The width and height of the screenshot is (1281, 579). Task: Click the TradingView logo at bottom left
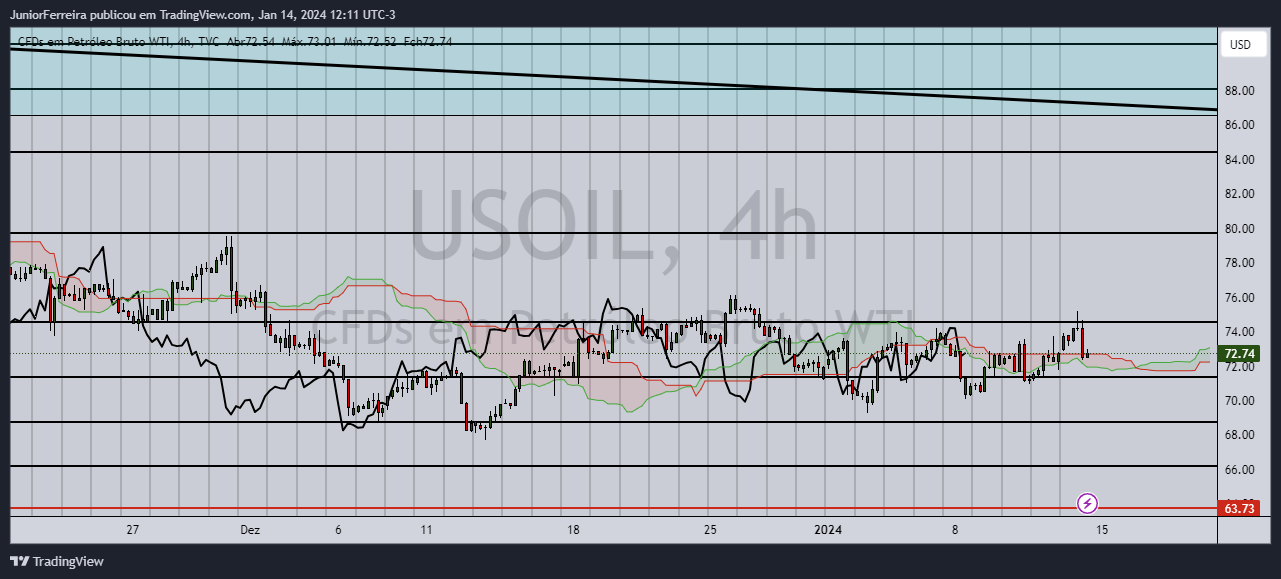[x=57, y=561]
